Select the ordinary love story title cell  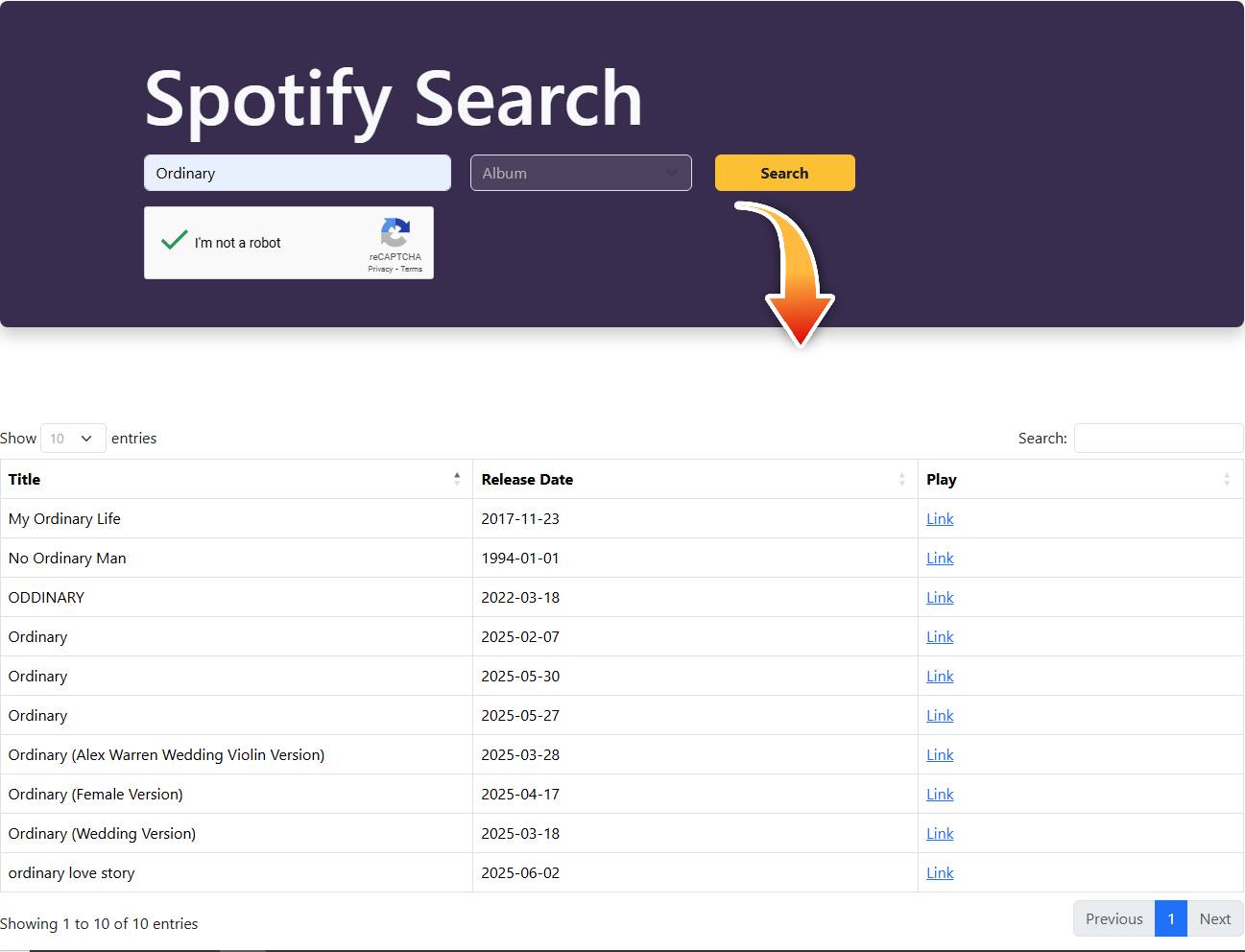click(236, 872)
